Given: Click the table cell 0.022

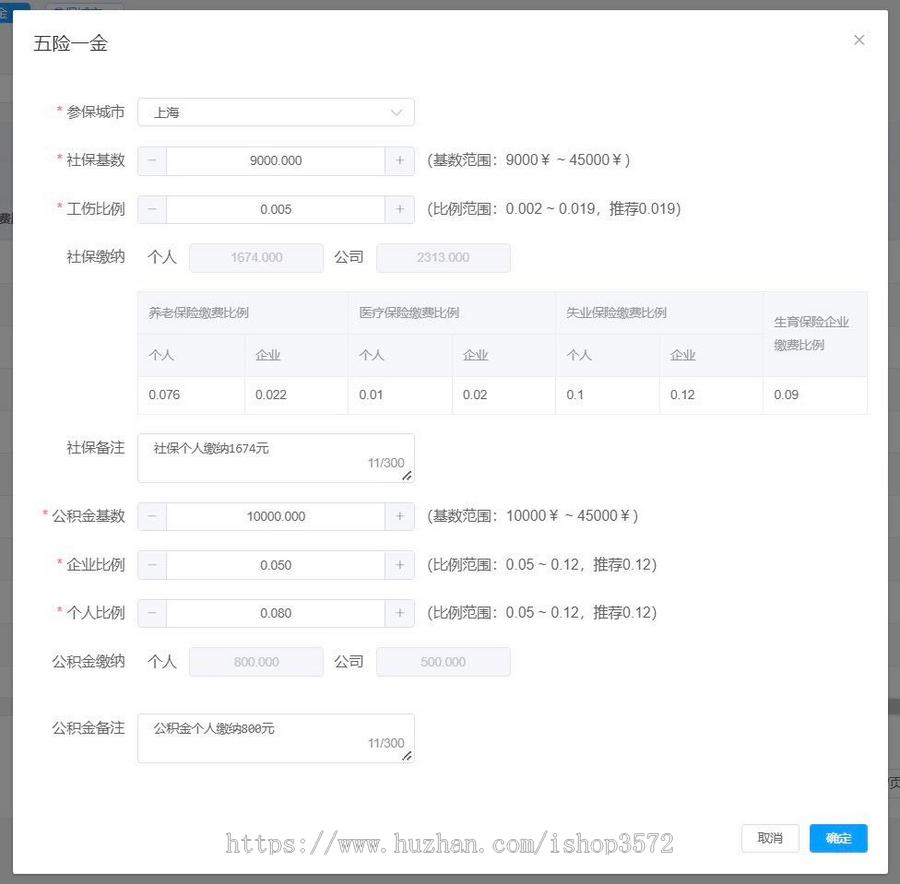Looking at the screenshot, I should (296, 395).
